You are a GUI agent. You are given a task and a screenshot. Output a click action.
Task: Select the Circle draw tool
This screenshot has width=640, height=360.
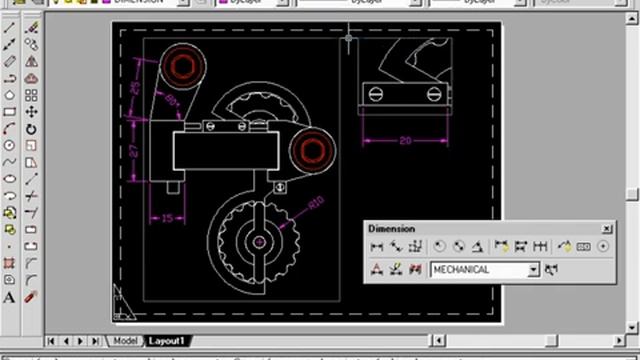[9, 146]
